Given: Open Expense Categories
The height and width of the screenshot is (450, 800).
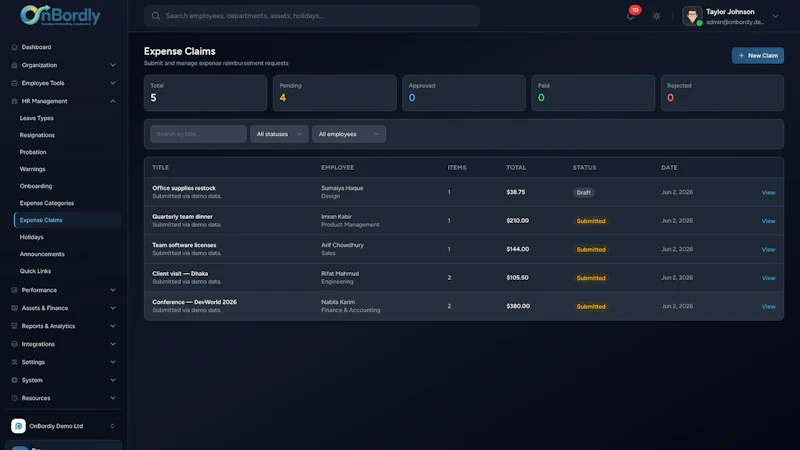Looking at the screenshot, I should 47,203.
